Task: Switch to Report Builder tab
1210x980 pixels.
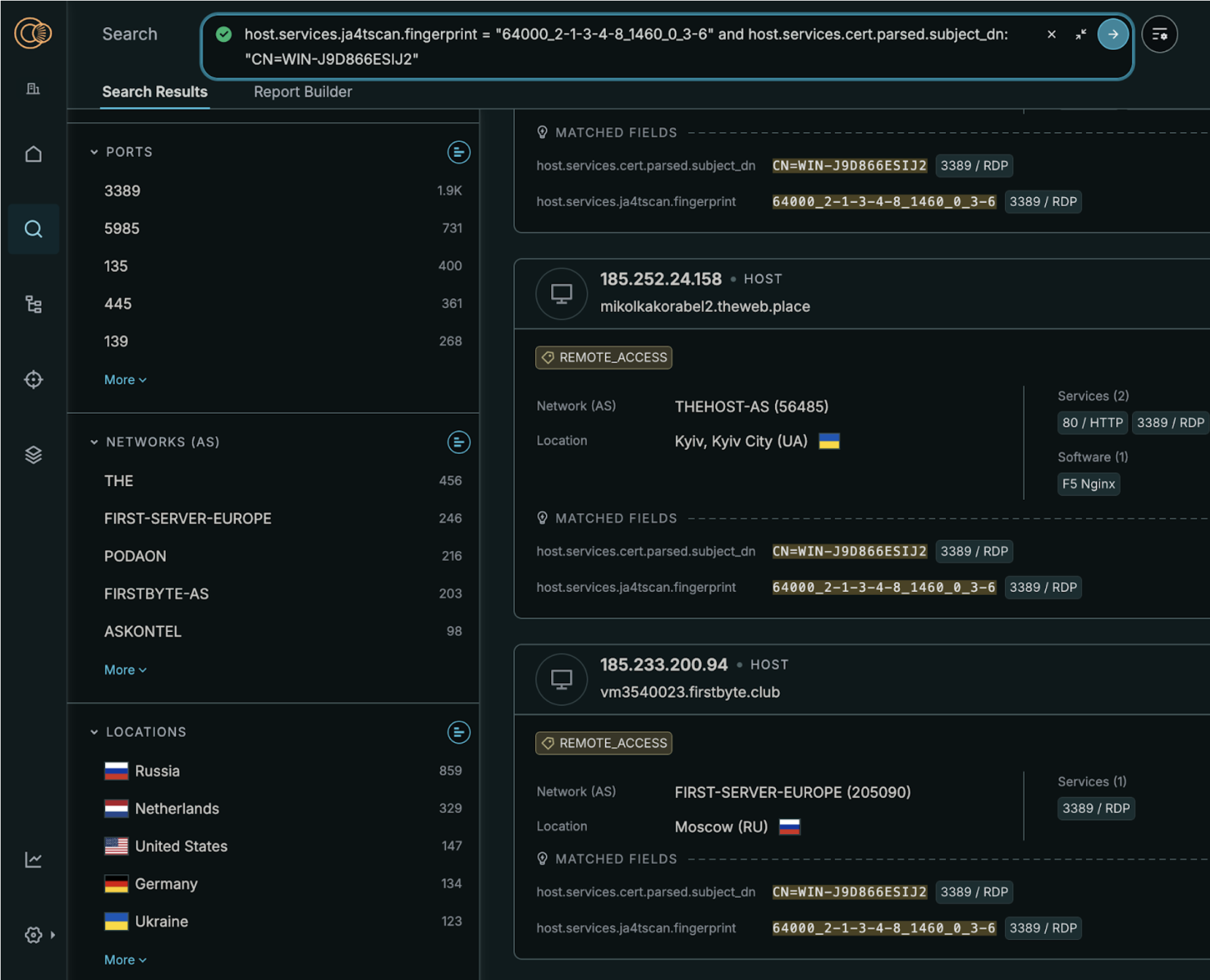Action: [x=303, y=92]
